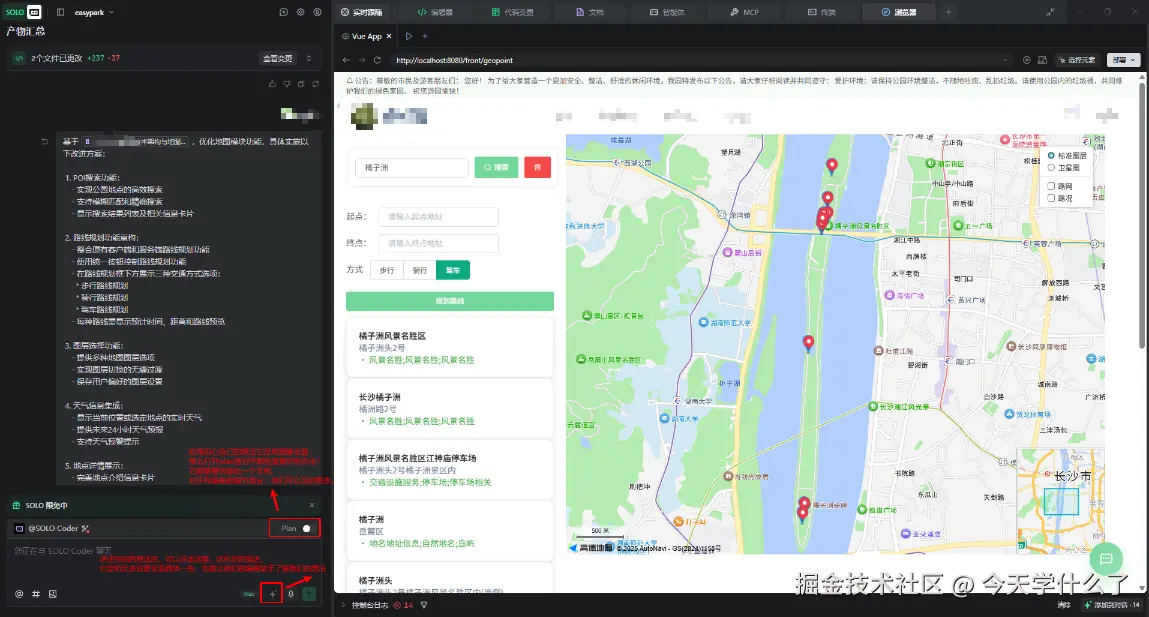Go back in the embedded browser

347,60
